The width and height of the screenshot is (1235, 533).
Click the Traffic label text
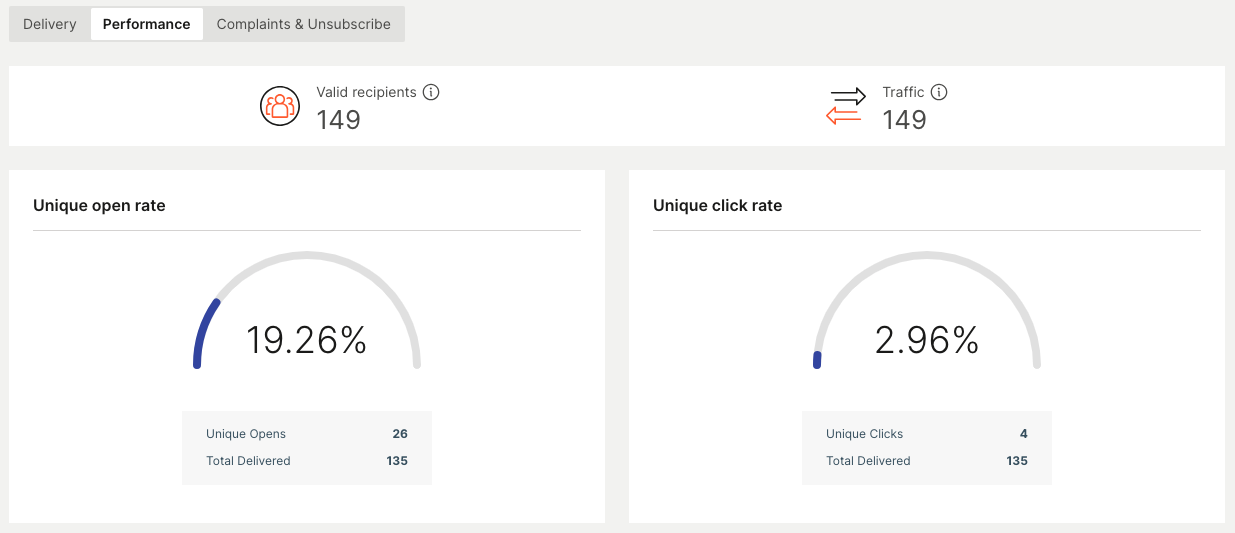click(903, 92)
